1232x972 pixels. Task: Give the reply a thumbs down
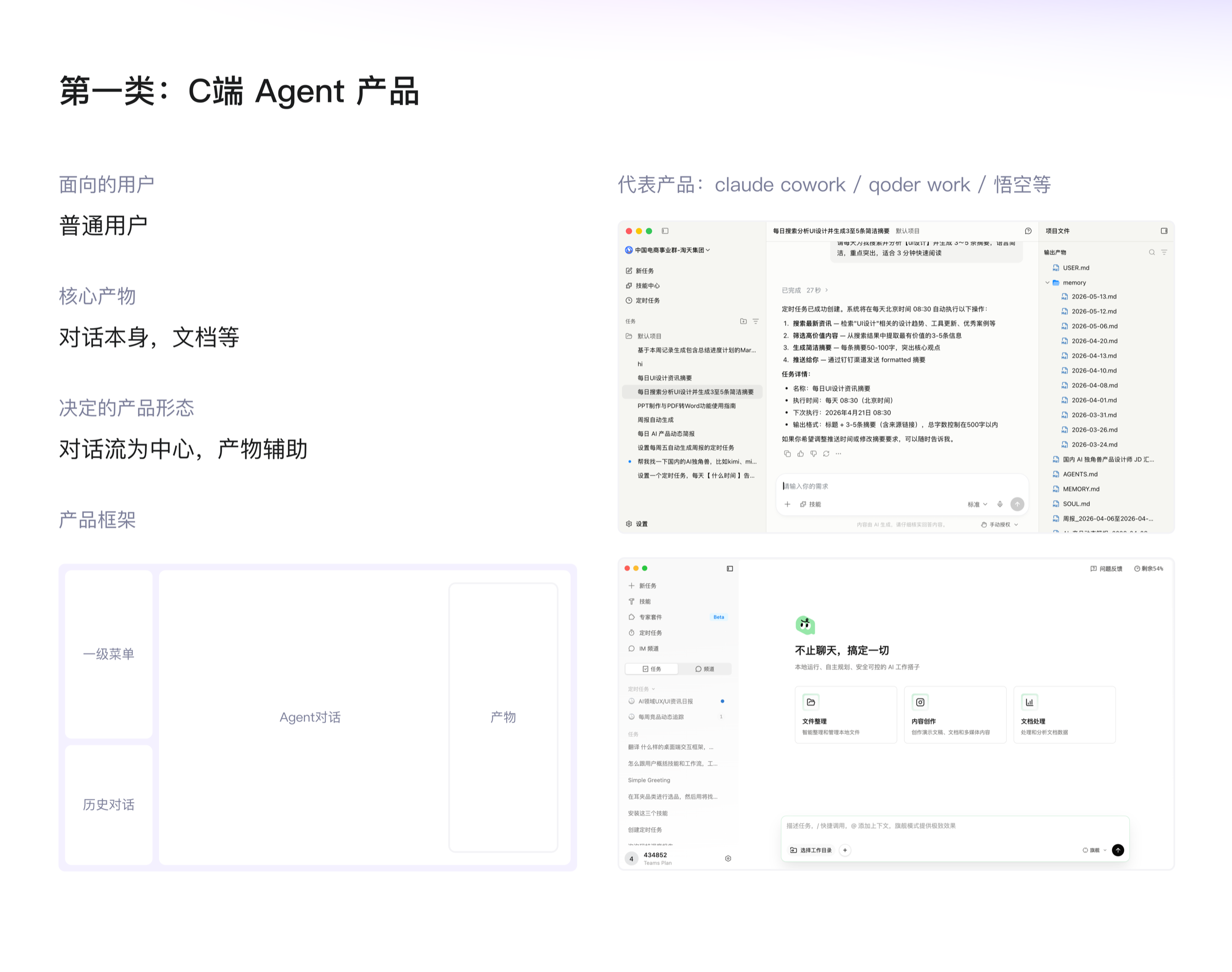pos(814,454)
